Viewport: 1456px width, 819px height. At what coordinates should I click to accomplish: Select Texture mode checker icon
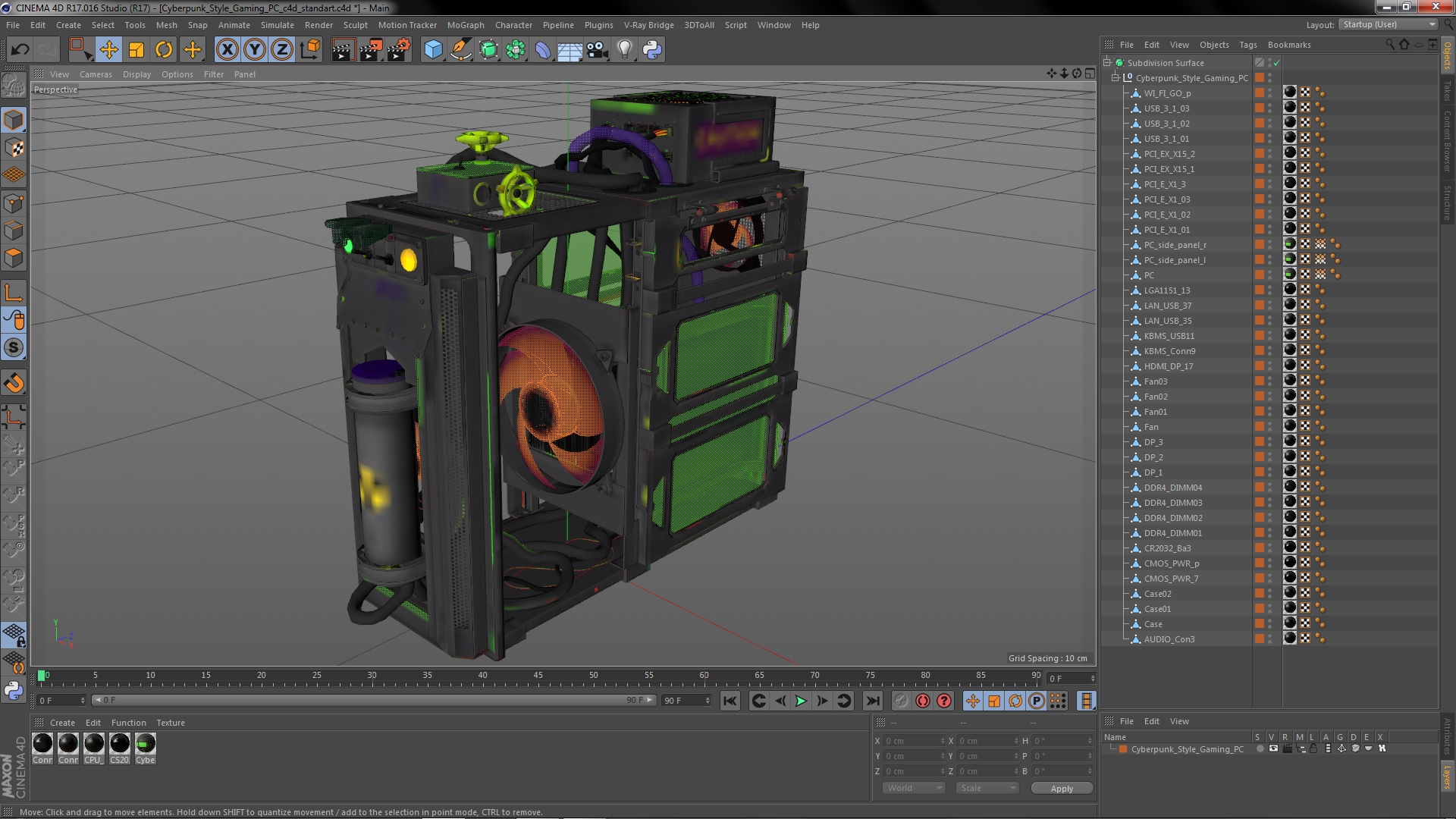pos(14,148)
